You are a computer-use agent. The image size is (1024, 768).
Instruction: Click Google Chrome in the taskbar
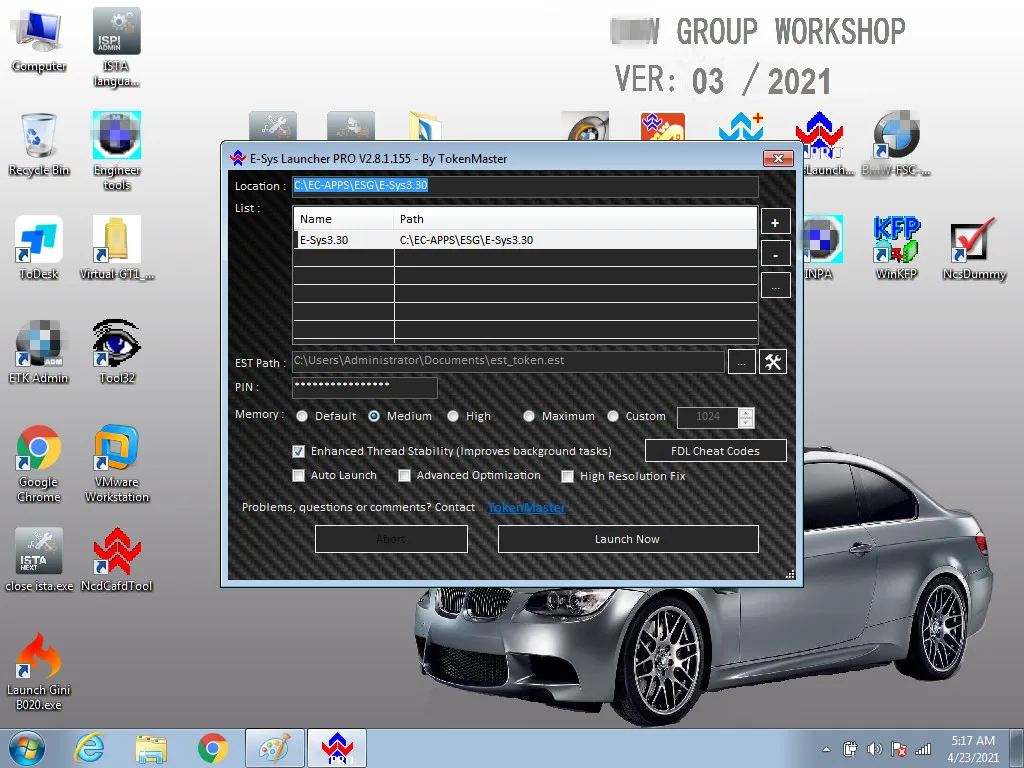(x=212, y=748)
